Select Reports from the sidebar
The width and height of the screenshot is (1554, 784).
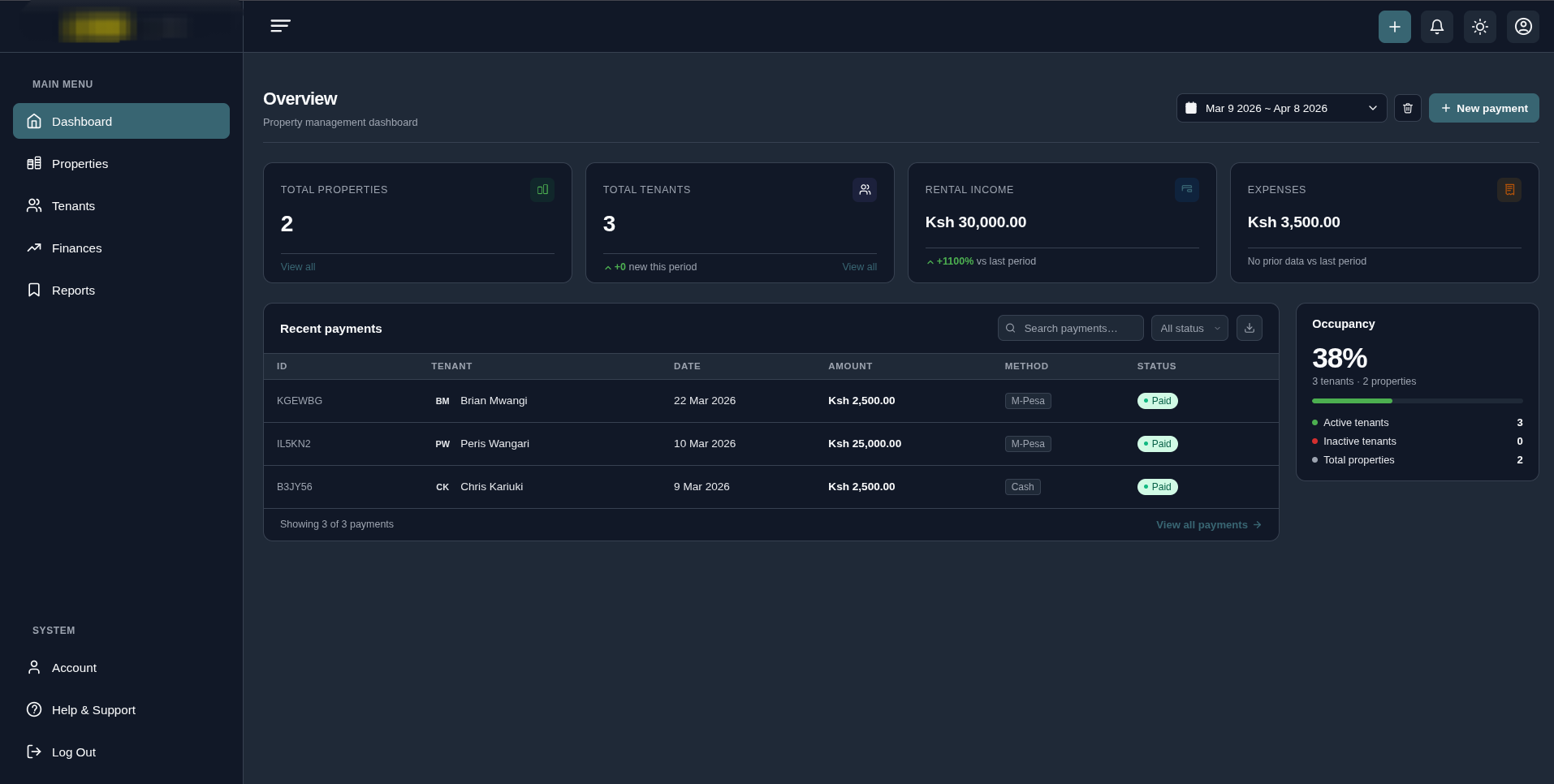[x=73, y=291]
